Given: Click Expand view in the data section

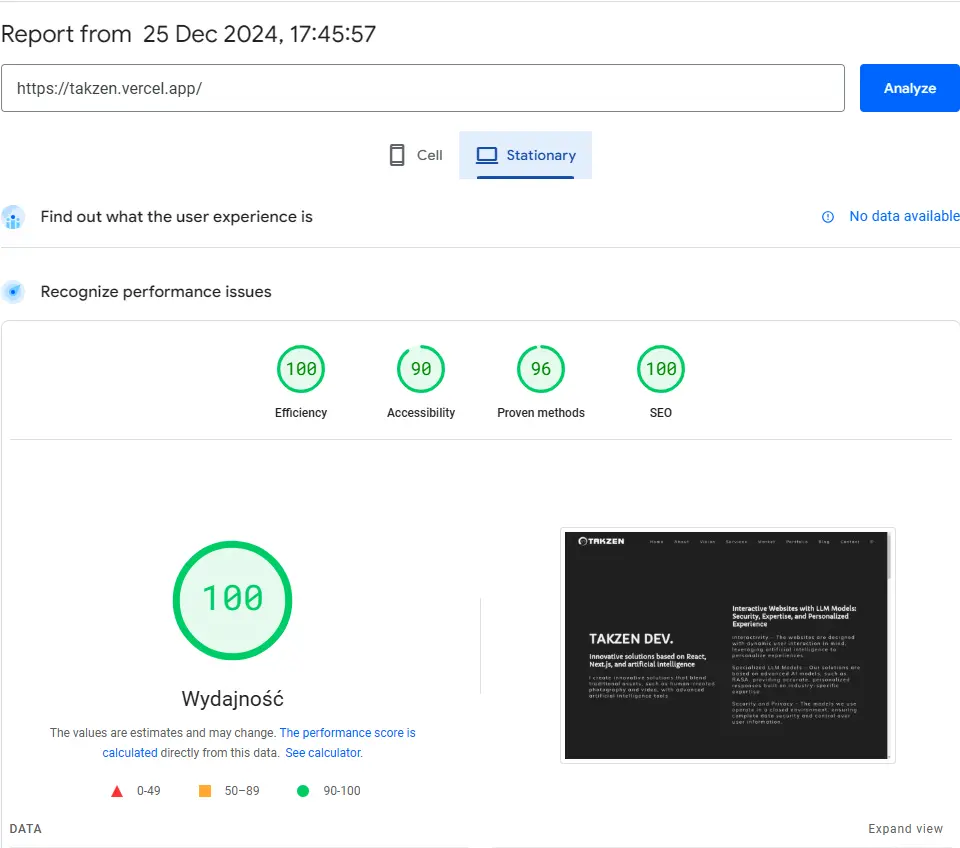Looking at the screenshot, I should [905, 829].
